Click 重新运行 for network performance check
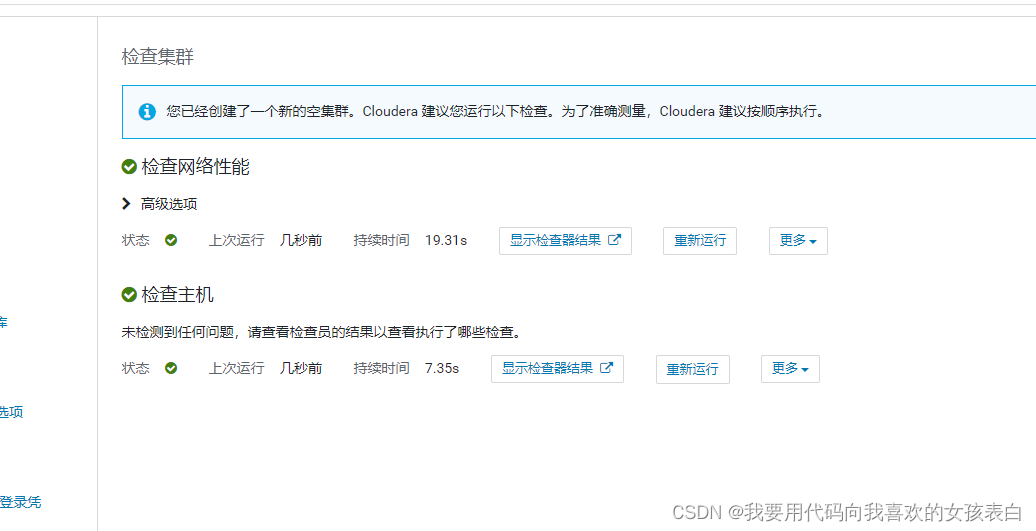The image size is (1036, 531). pos(700,240)
